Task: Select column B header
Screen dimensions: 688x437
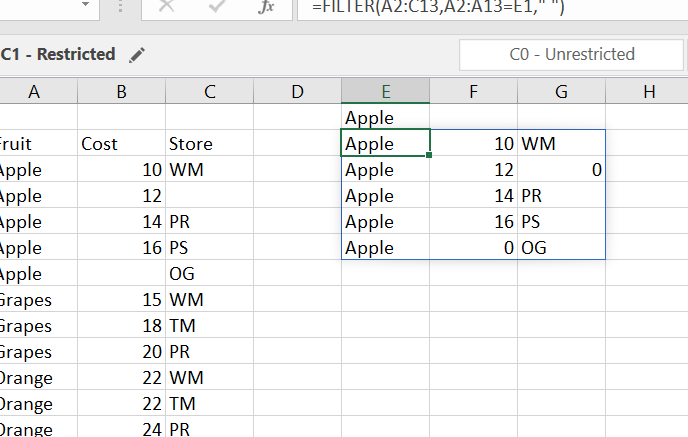Action: tap(122, 91)
